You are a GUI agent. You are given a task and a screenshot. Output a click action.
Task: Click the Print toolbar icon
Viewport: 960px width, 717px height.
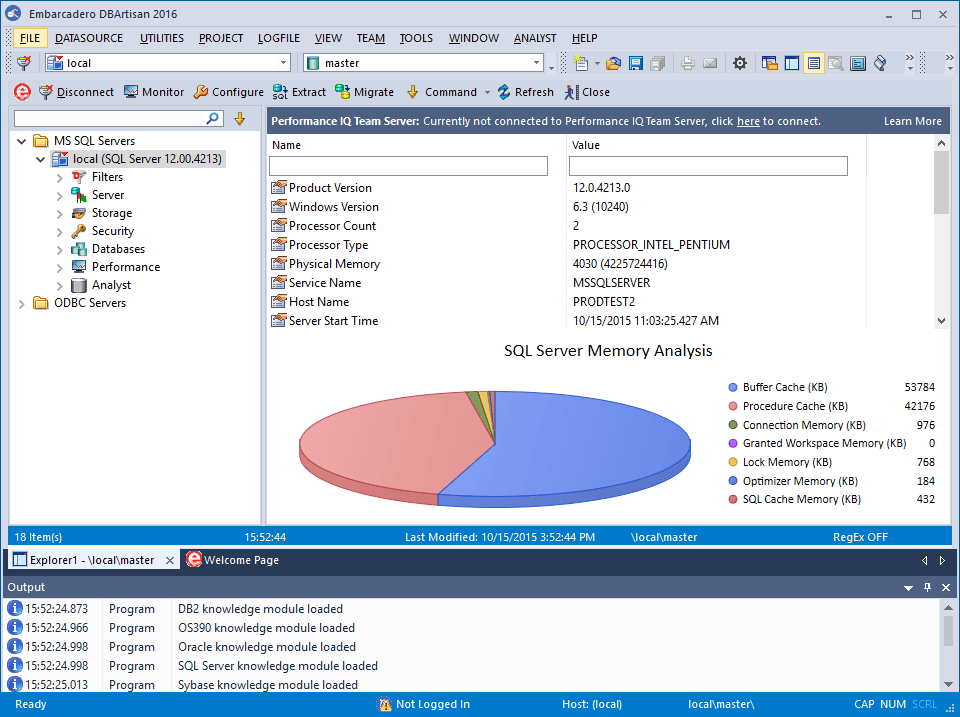point(688,63)
